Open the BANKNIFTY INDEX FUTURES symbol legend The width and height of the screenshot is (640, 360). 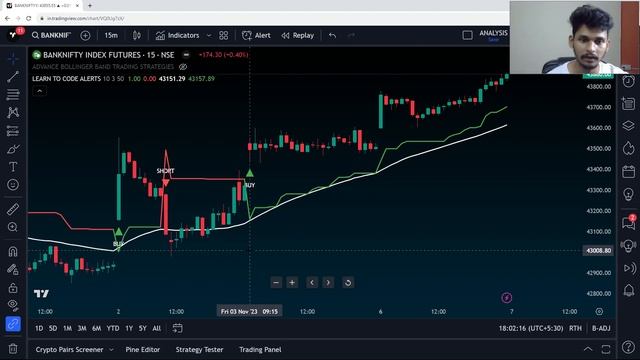[x=109, y=55]
